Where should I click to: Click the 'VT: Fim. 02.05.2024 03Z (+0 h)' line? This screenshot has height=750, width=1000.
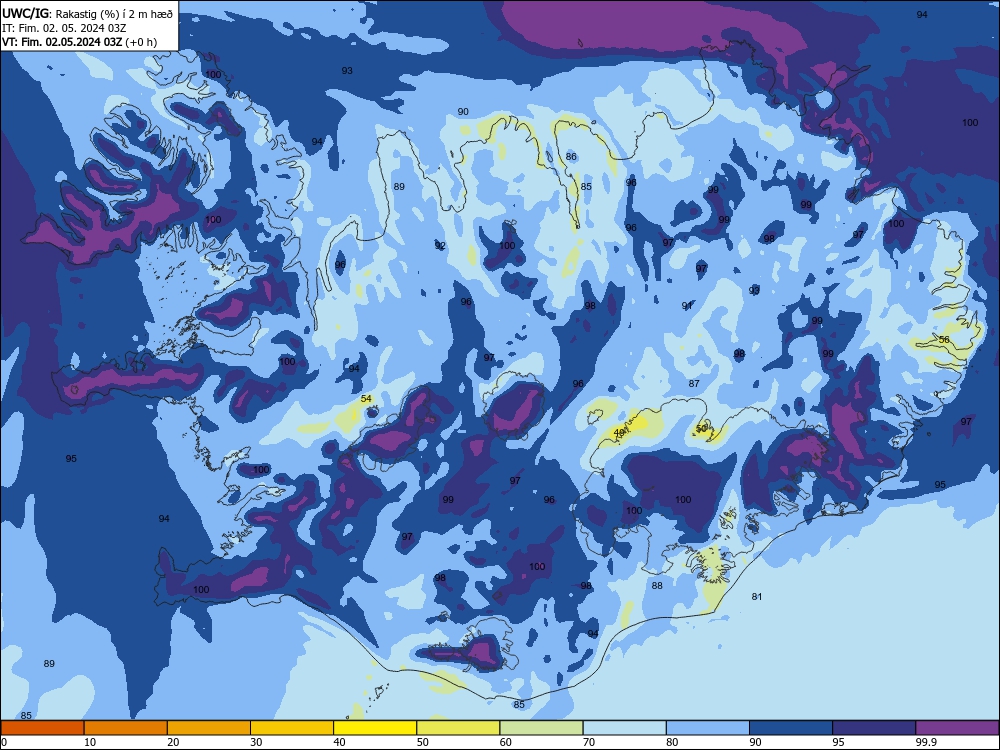click(x=79, y=42)
